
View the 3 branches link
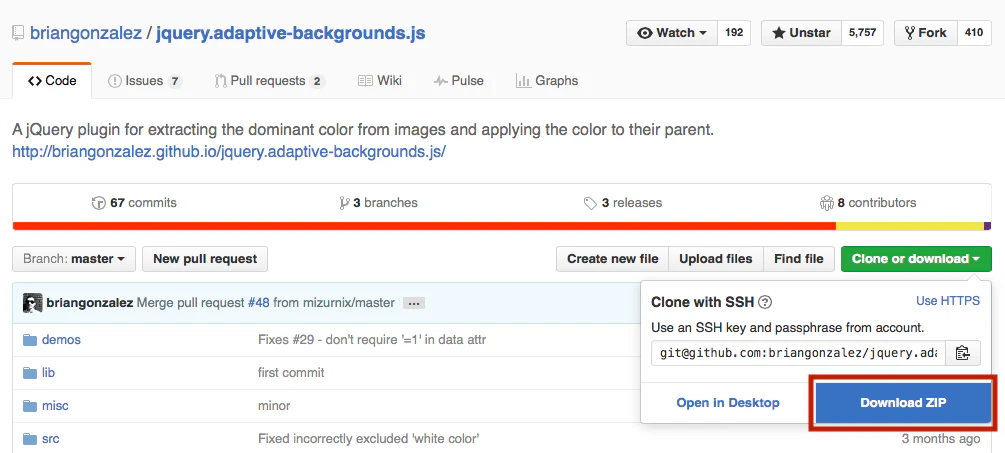pos(378,203)
